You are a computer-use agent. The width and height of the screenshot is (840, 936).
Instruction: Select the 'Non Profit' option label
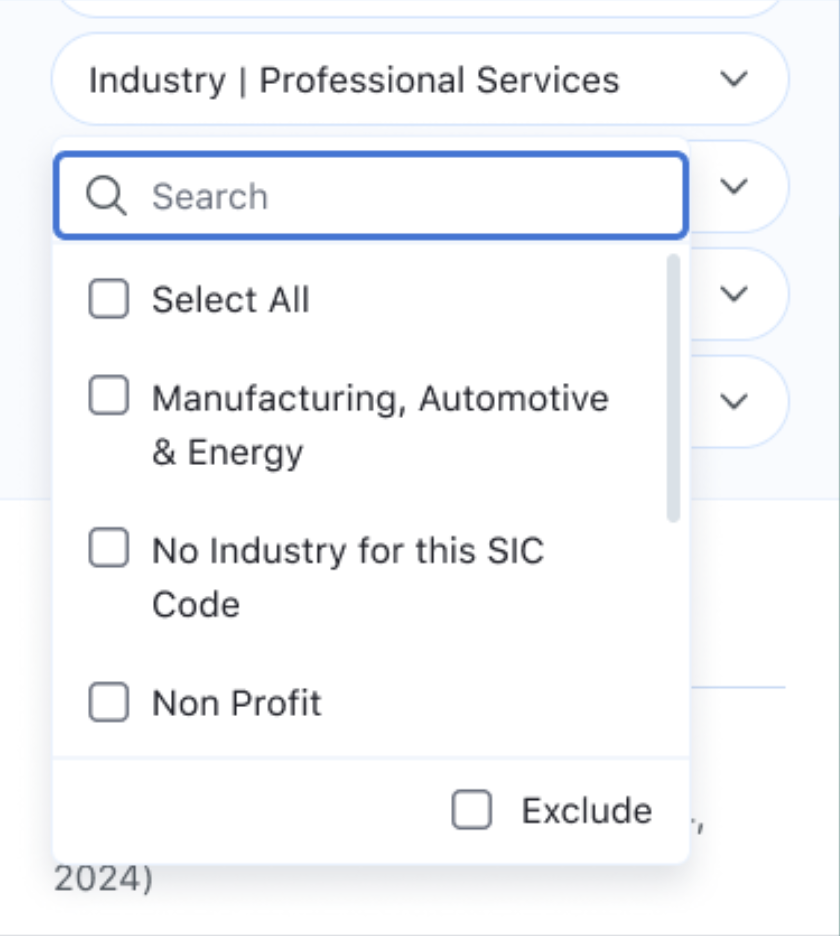coord(237,703)
